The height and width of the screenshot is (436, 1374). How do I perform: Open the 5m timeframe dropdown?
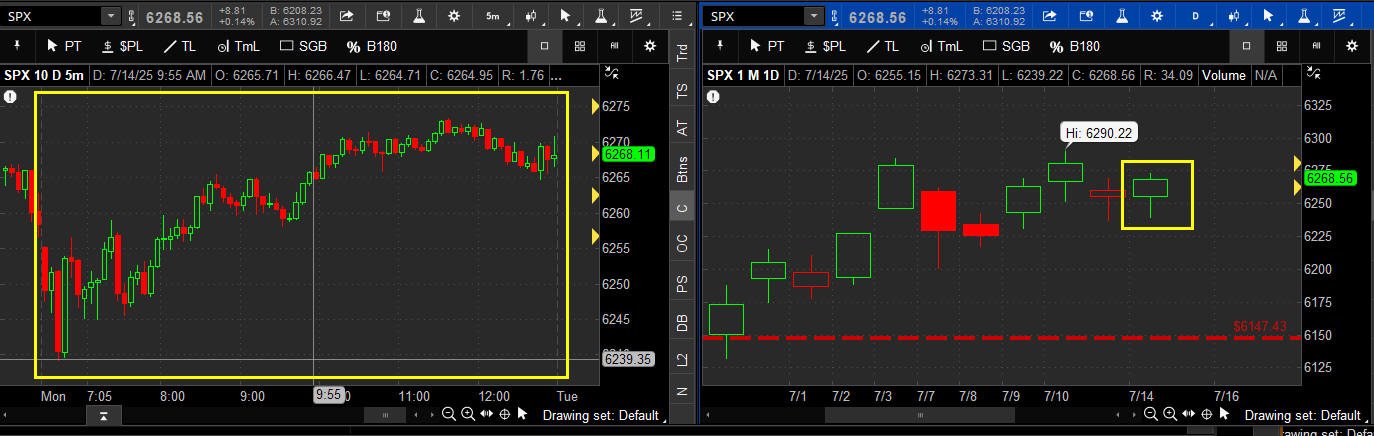click(492, 16)
